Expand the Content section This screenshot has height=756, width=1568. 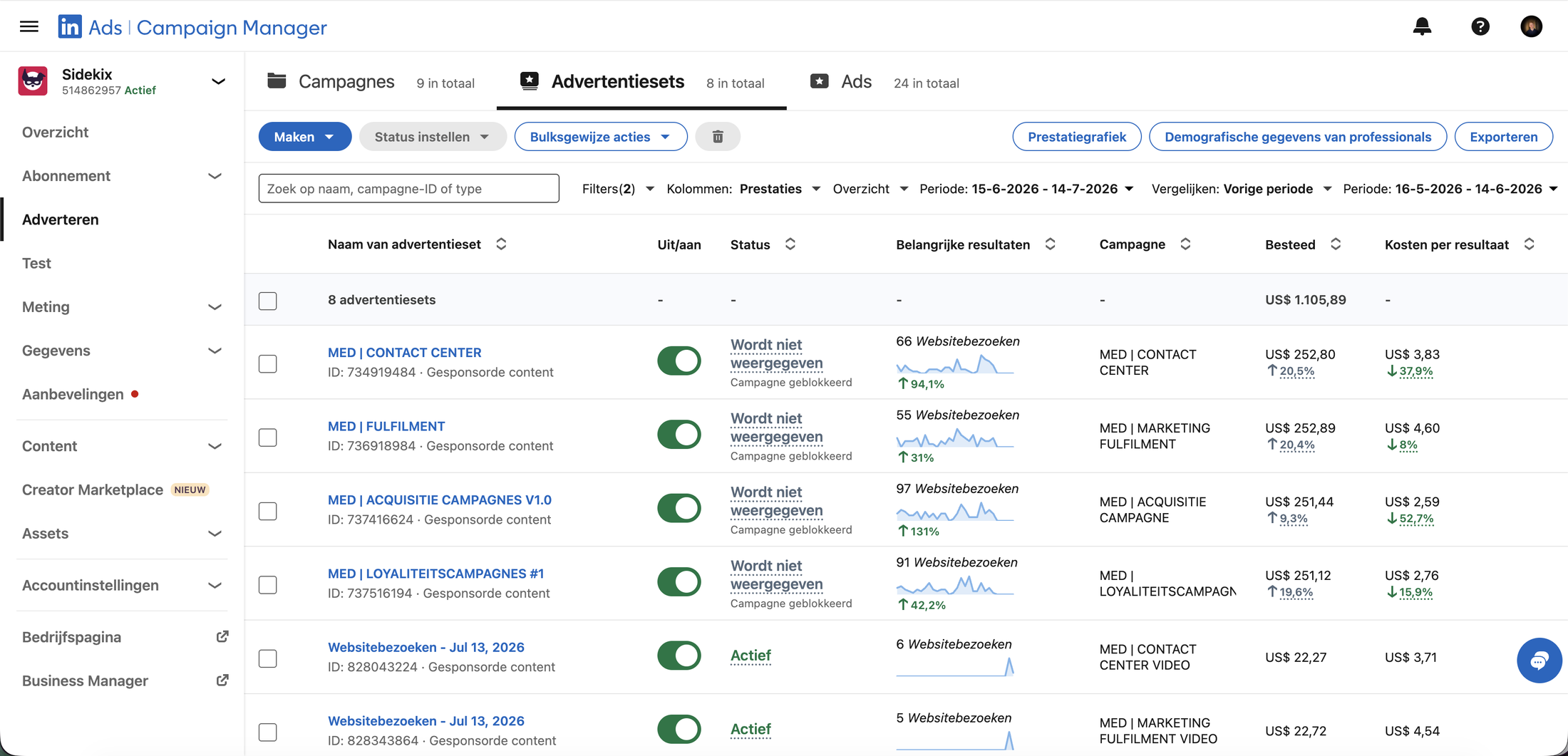click(215, 446)
